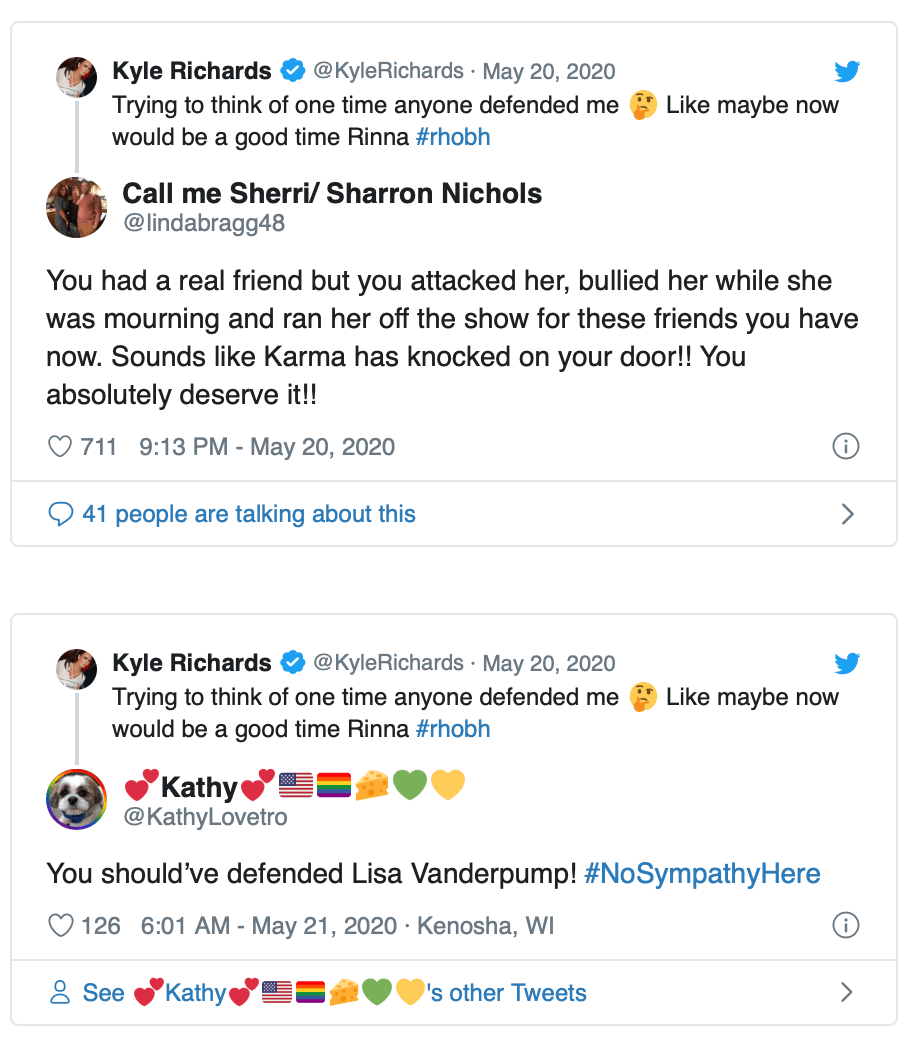
Task: Like Kathy's tweet with 126 likes
Action: coord(61,926)
